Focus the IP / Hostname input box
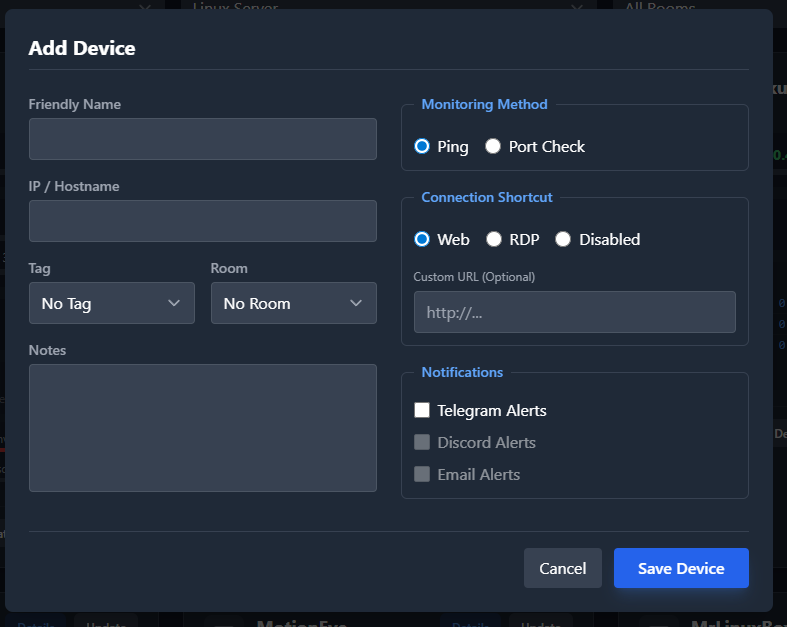Viewport: 787px width, 627px height. 202,221
